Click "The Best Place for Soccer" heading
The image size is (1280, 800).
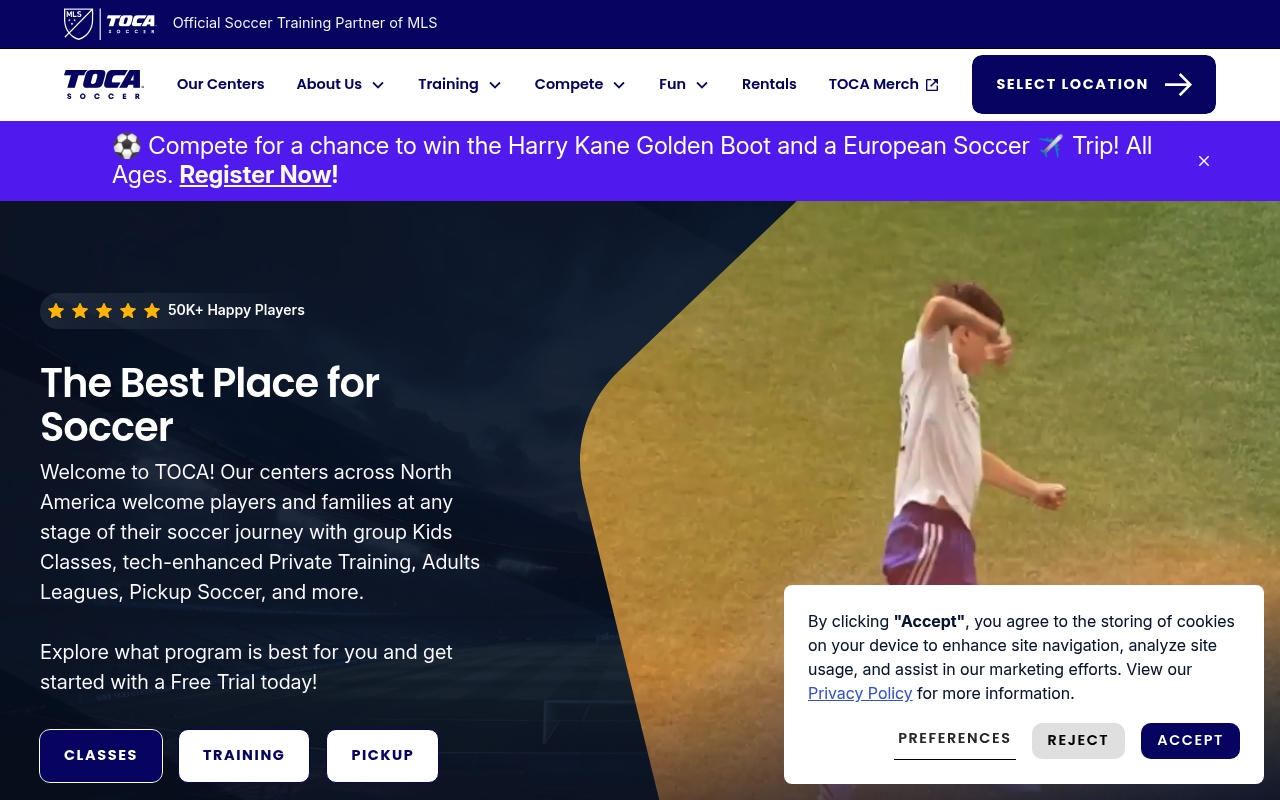[x=210, y=405]
